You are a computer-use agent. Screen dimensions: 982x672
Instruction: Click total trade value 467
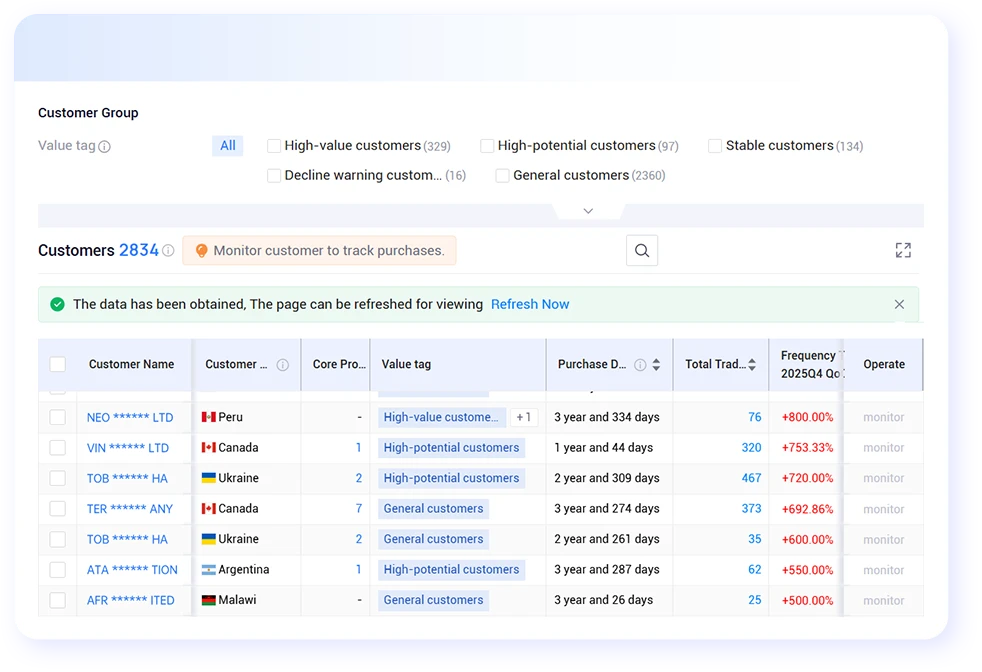(x=751, y=478)
